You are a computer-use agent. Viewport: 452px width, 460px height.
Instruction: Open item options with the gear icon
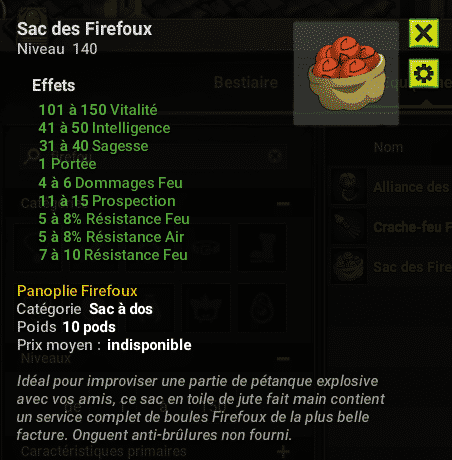pyautogui.click(x=424, y=73)
